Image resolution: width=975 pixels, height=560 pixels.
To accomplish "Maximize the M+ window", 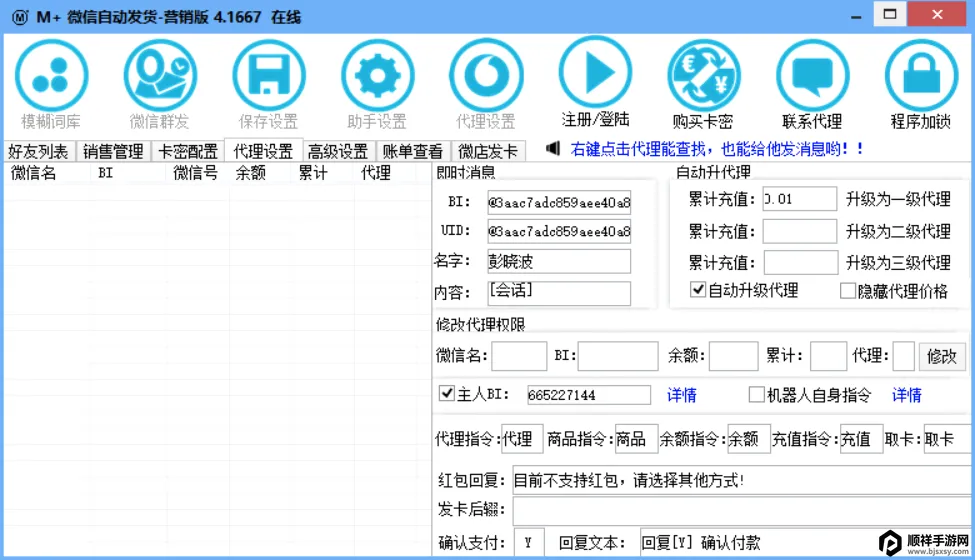I will (890, 14).
